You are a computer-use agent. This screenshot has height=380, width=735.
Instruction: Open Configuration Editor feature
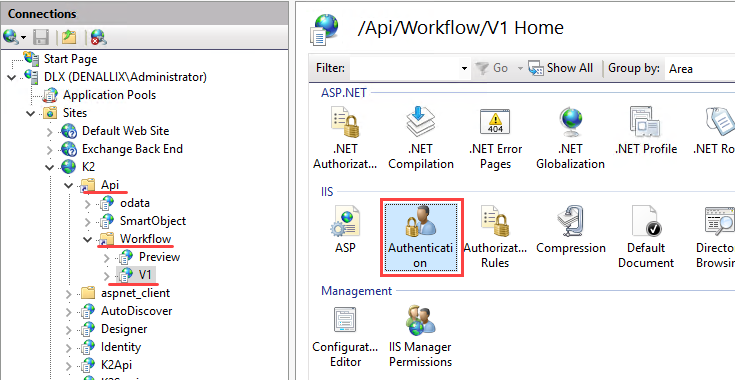click(345, 337)
